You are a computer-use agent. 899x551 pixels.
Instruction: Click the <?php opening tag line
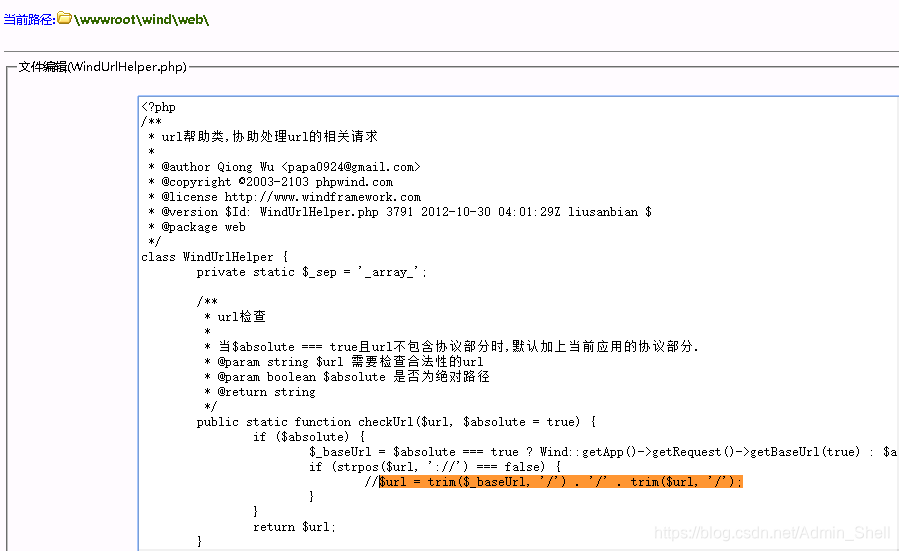pos(159,107)
